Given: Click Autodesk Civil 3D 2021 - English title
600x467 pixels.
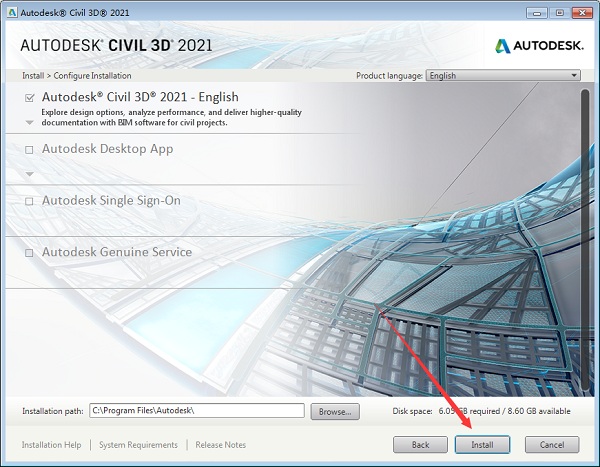Looking at the screenshot, I should point(140,97).
